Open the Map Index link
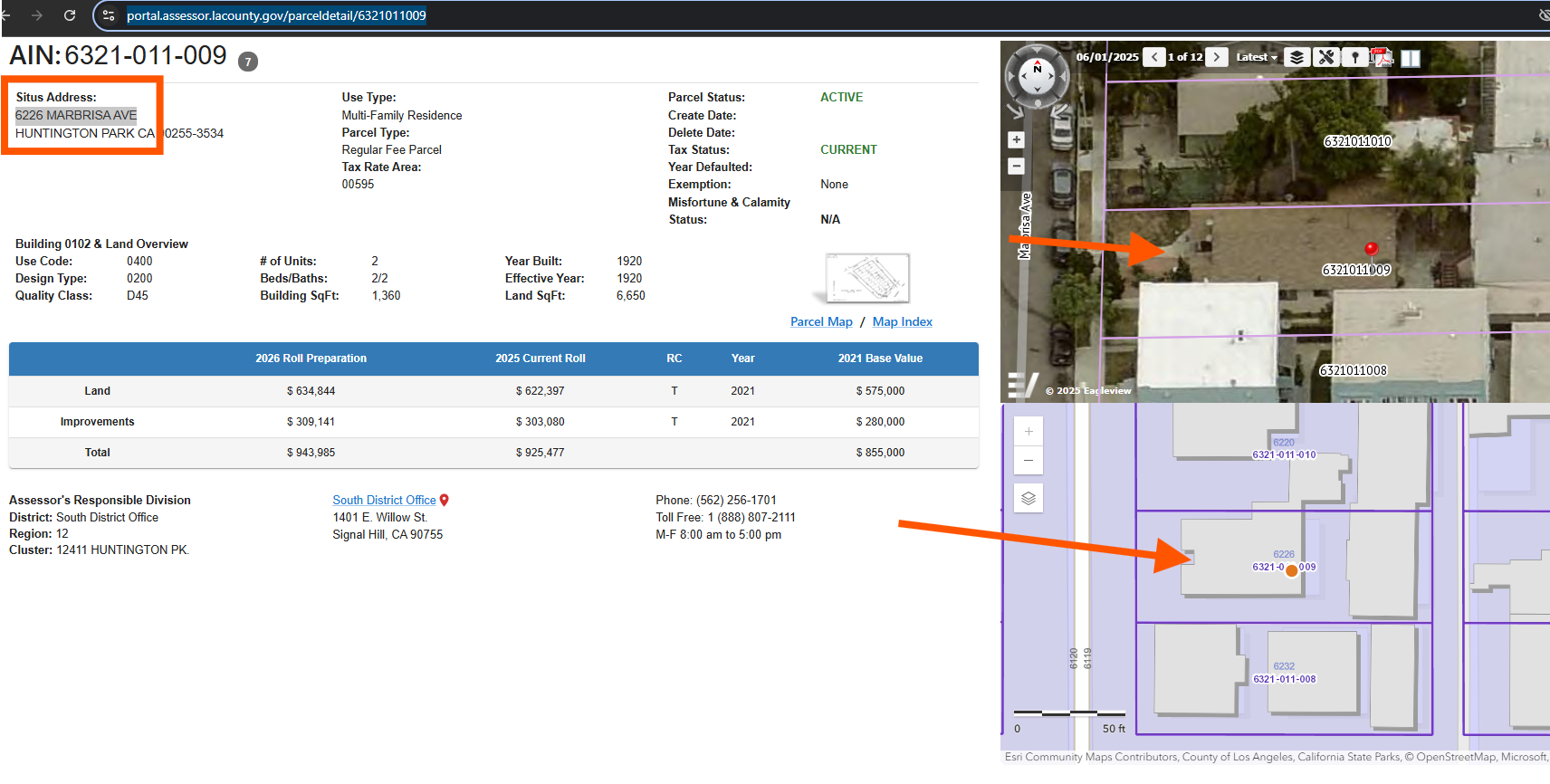 tap(902, 321)
